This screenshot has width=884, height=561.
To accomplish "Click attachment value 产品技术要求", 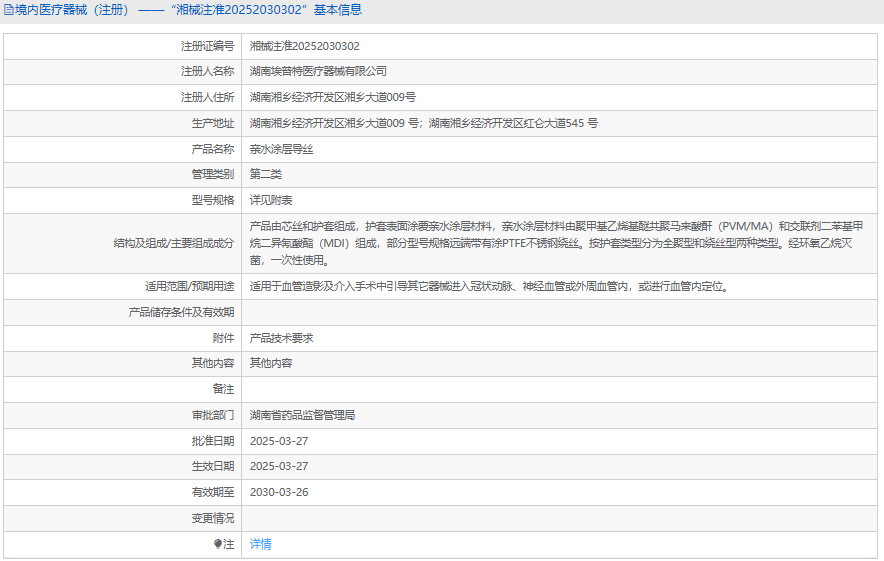I will [x=281, y=338].
